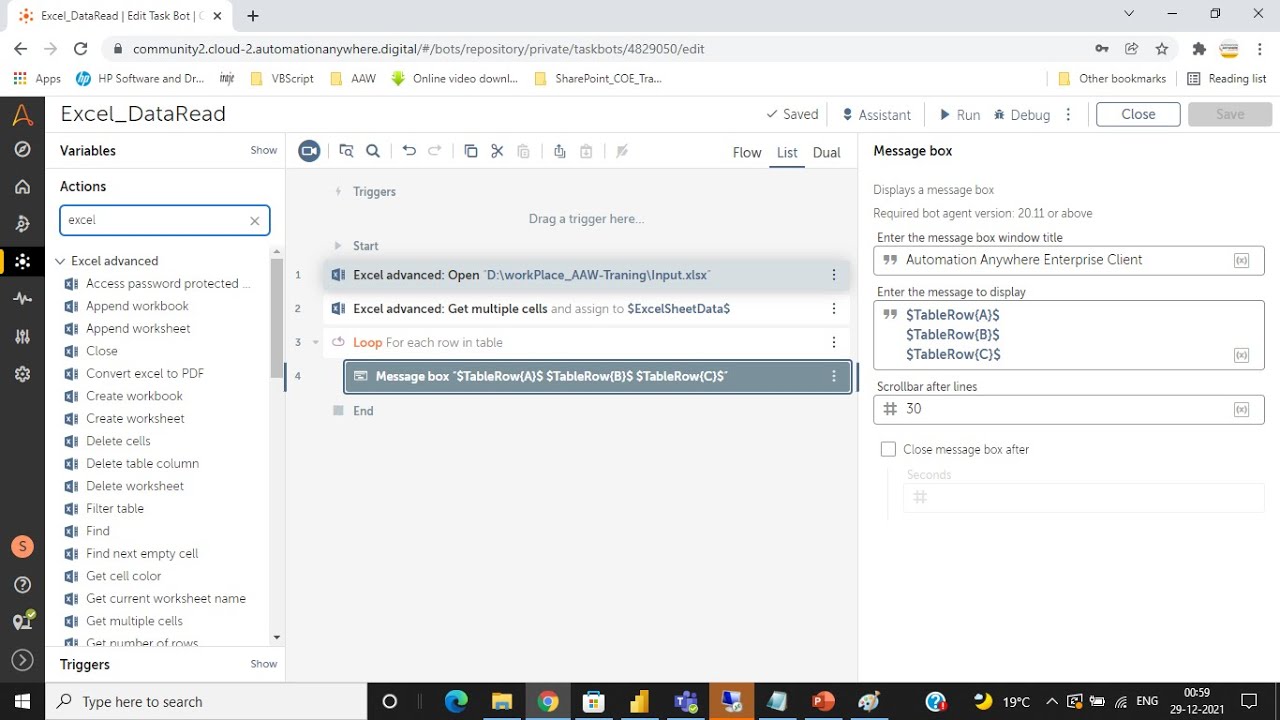Paste from shared clipboard icon
Viewport: 1280px width, 720px height.
[x=586, y=151]
